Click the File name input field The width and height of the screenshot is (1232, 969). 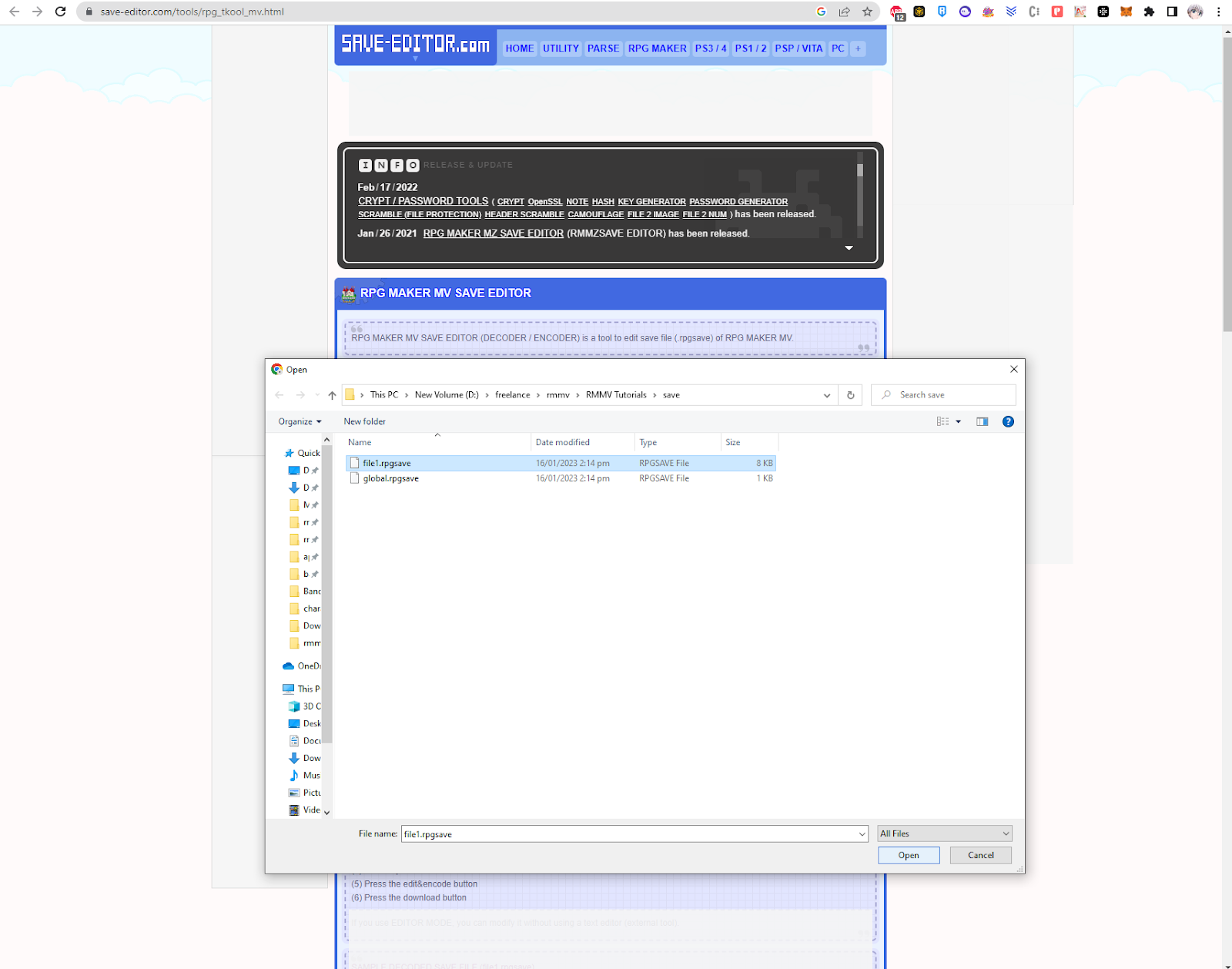pos(628,833)
